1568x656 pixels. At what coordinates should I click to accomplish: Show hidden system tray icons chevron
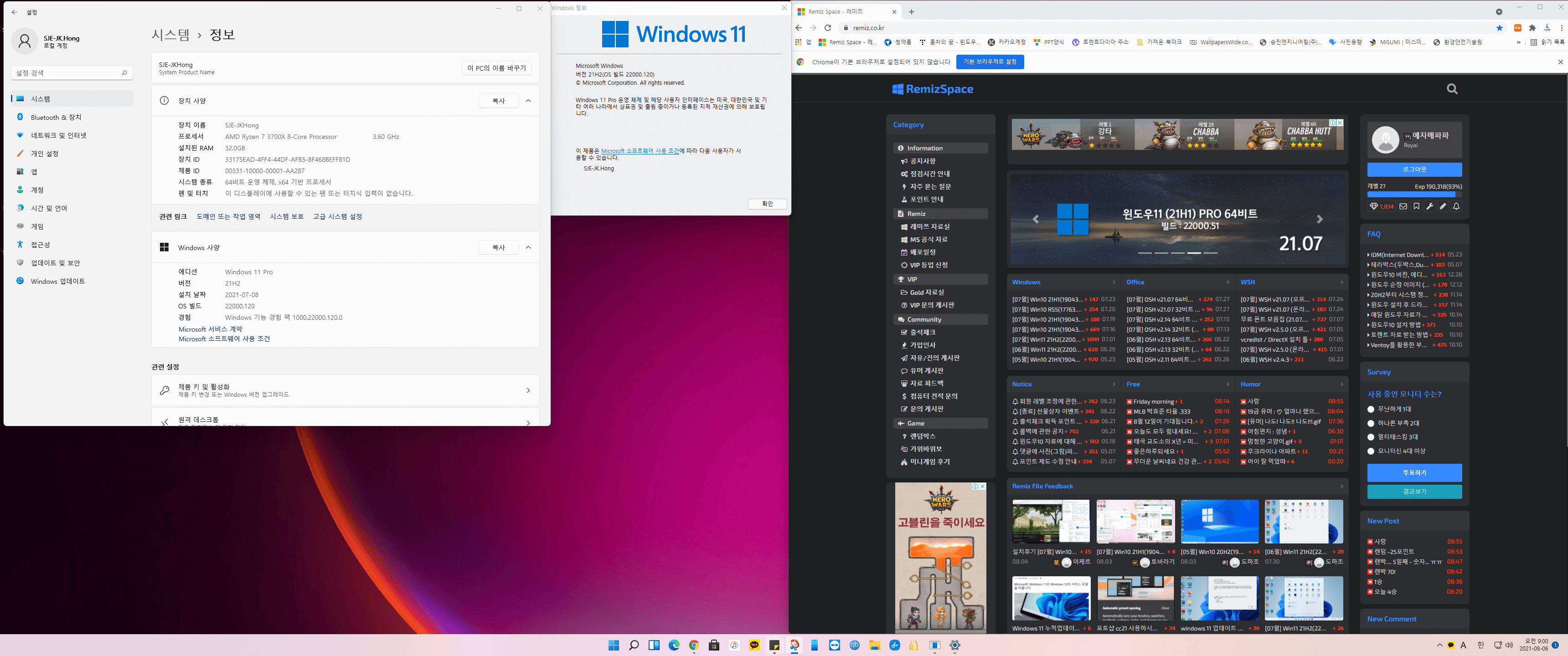click(x=1439, y=646)
